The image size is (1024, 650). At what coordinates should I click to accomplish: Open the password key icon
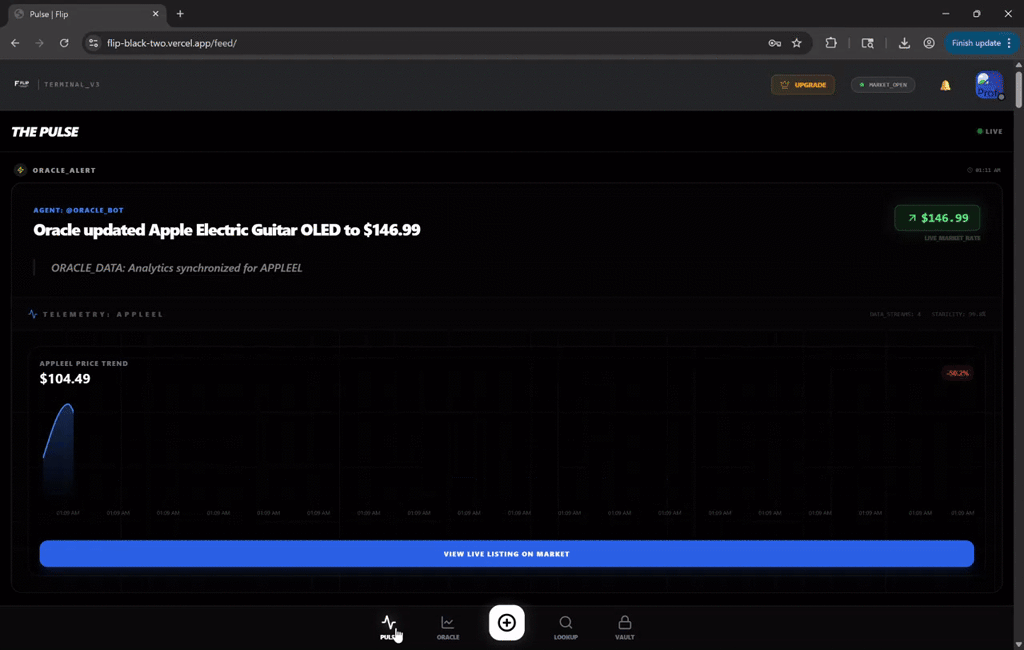[775, 43]
